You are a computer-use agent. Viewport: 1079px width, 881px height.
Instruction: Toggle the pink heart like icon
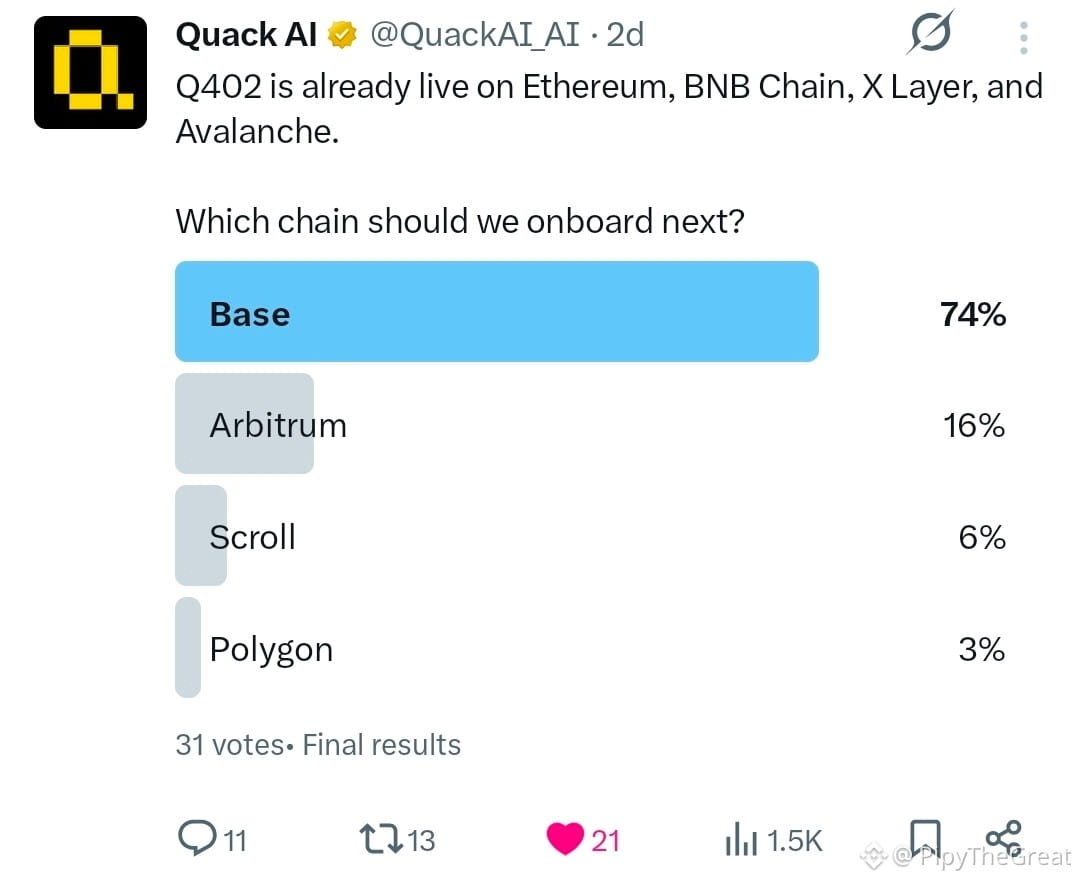pos(565,839)
